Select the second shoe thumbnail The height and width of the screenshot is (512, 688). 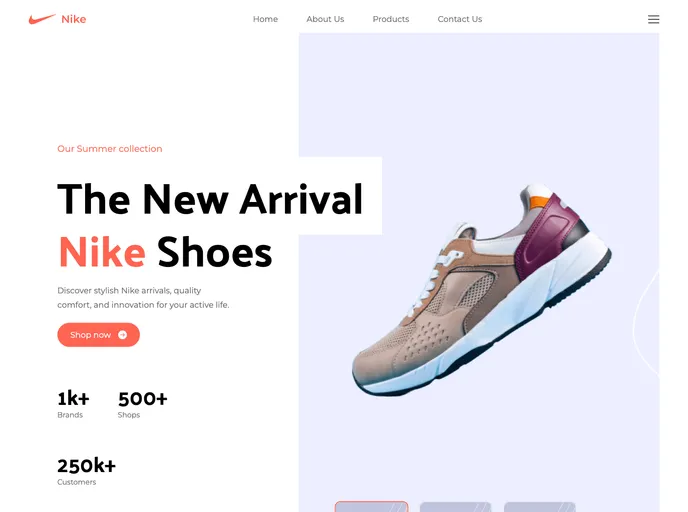[455, 507]
